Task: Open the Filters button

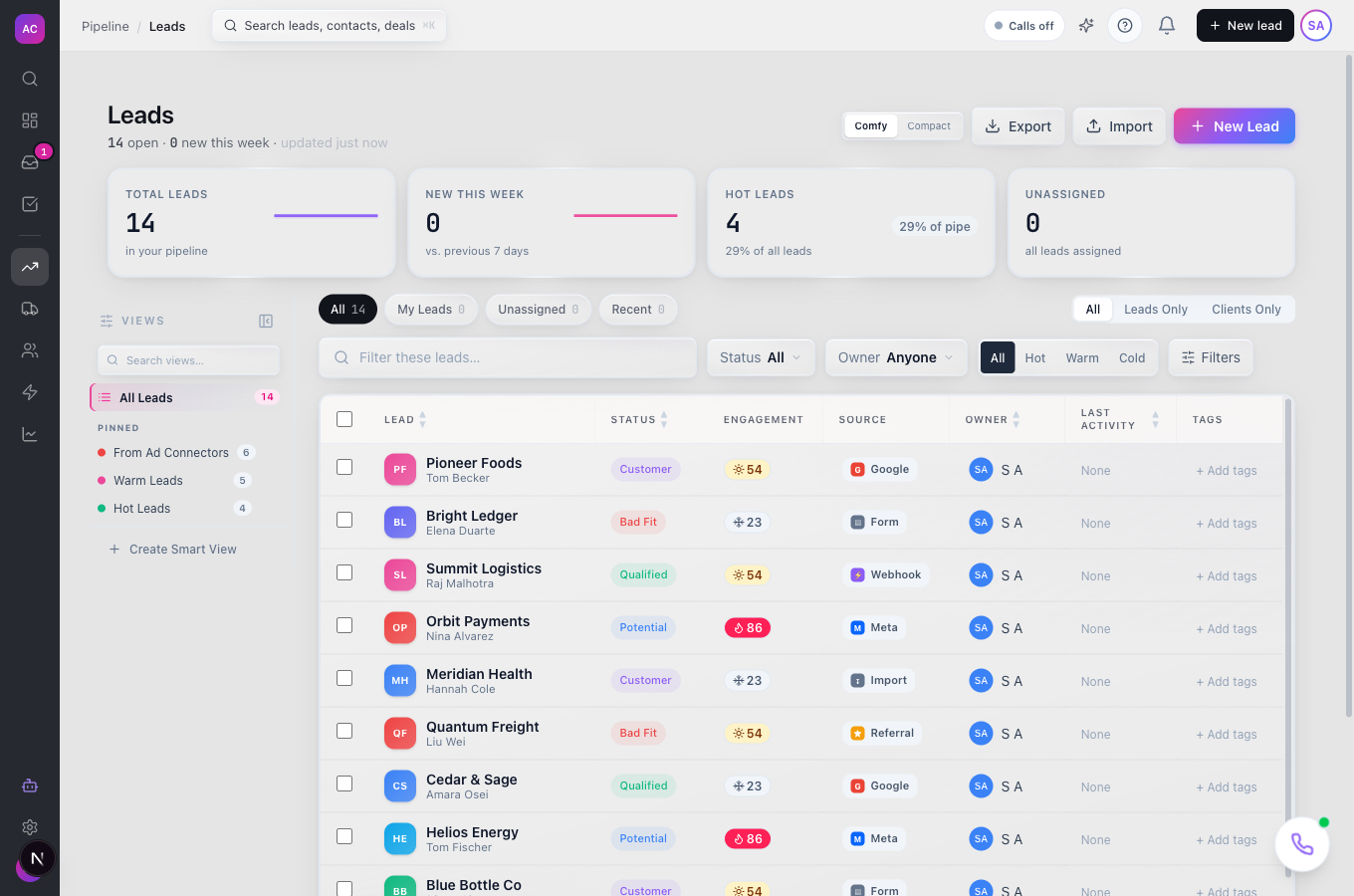Action: point(1211,357)
